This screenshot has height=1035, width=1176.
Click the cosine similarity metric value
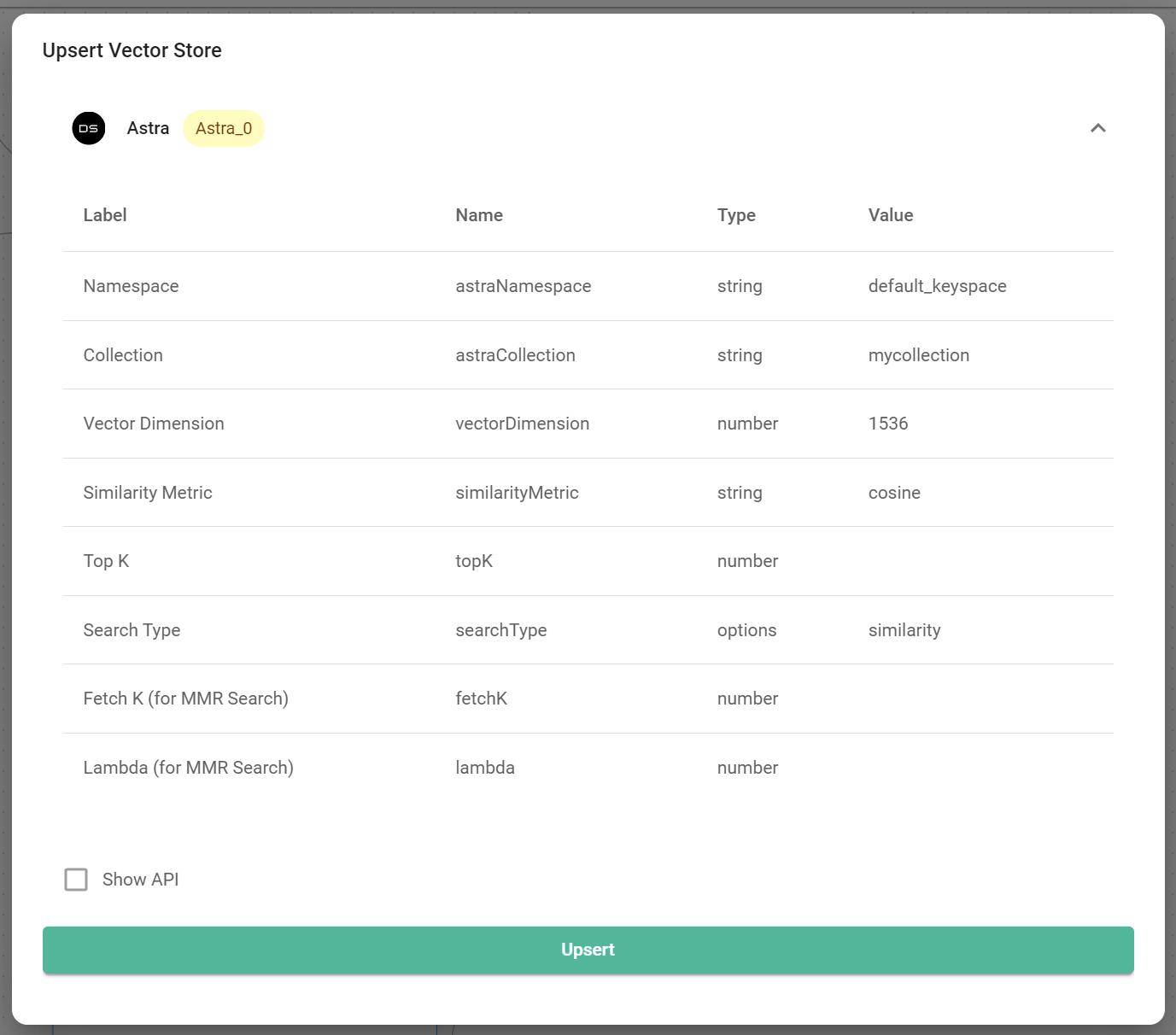894,493
